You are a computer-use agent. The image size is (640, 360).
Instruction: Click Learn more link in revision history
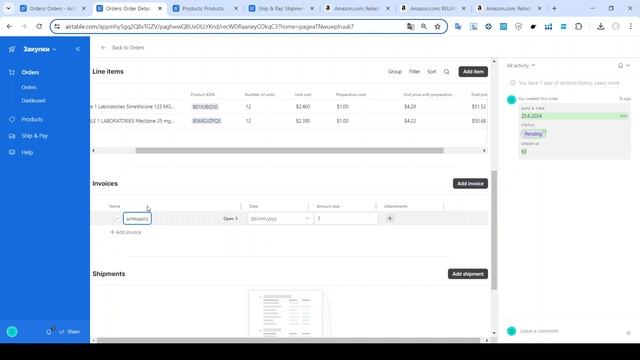pyautogui.click(x=607, y=83)
